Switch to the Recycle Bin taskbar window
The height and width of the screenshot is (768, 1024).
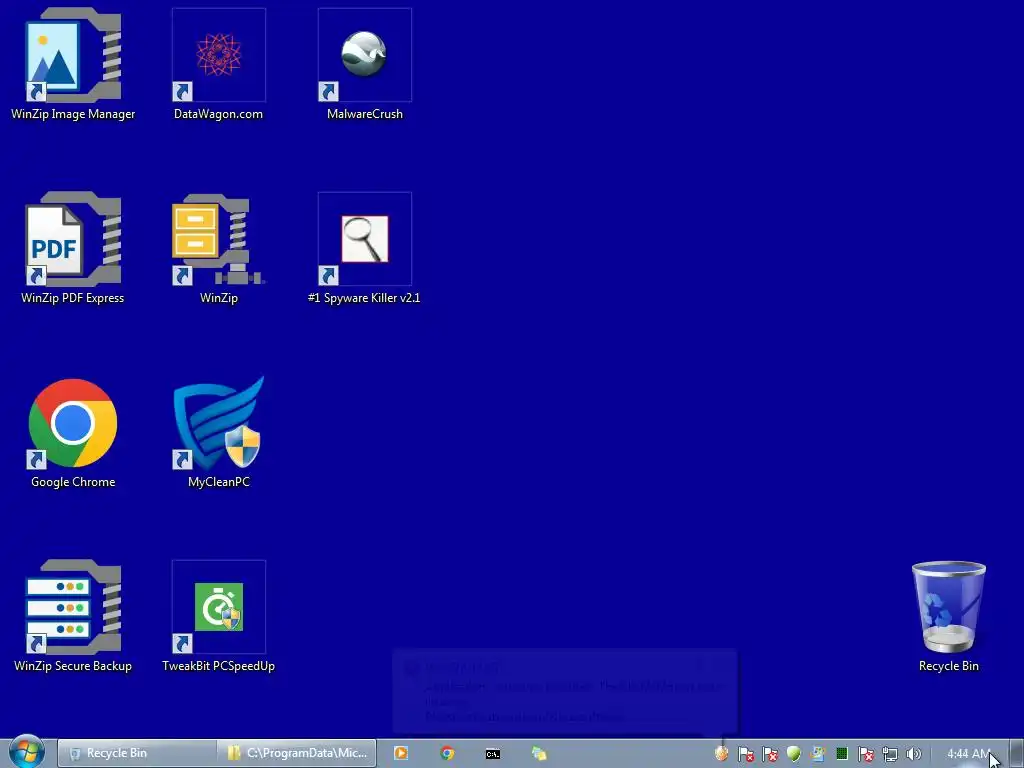137,753
